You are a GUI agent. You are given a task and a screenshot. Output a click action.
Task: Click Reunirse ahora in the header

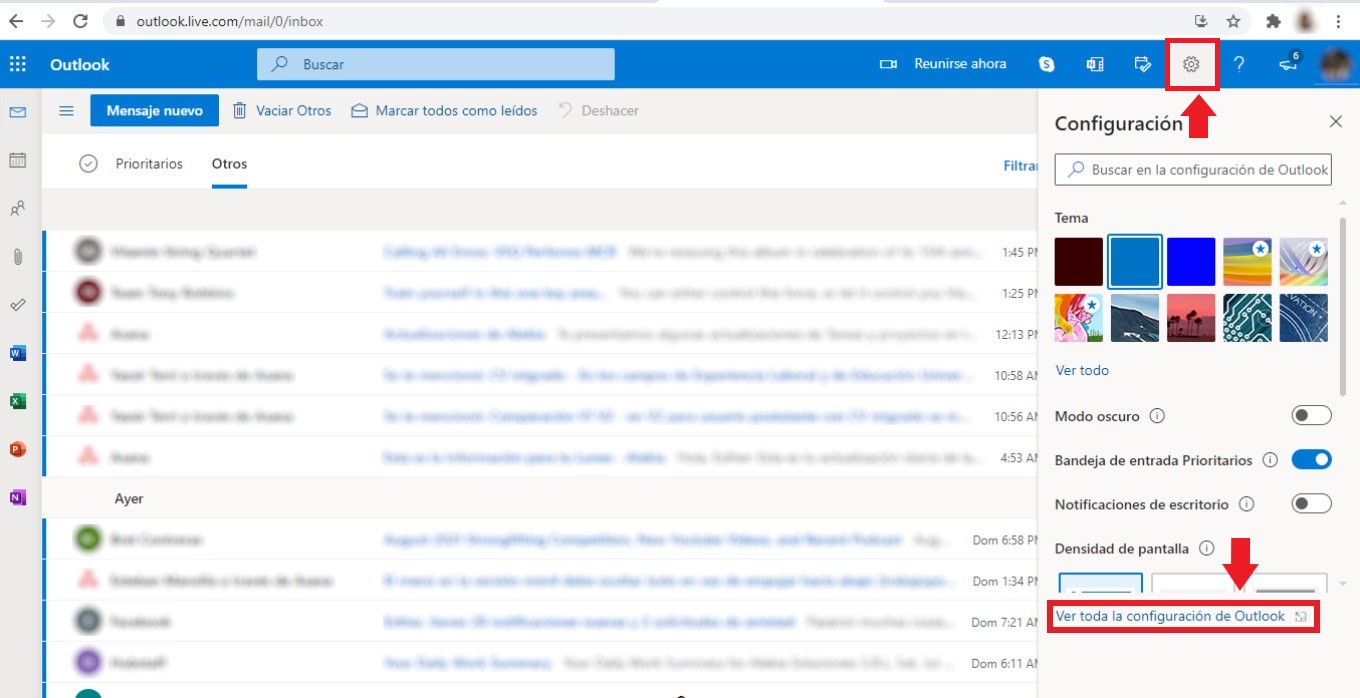pyautogui.click(x=942, y=64)
